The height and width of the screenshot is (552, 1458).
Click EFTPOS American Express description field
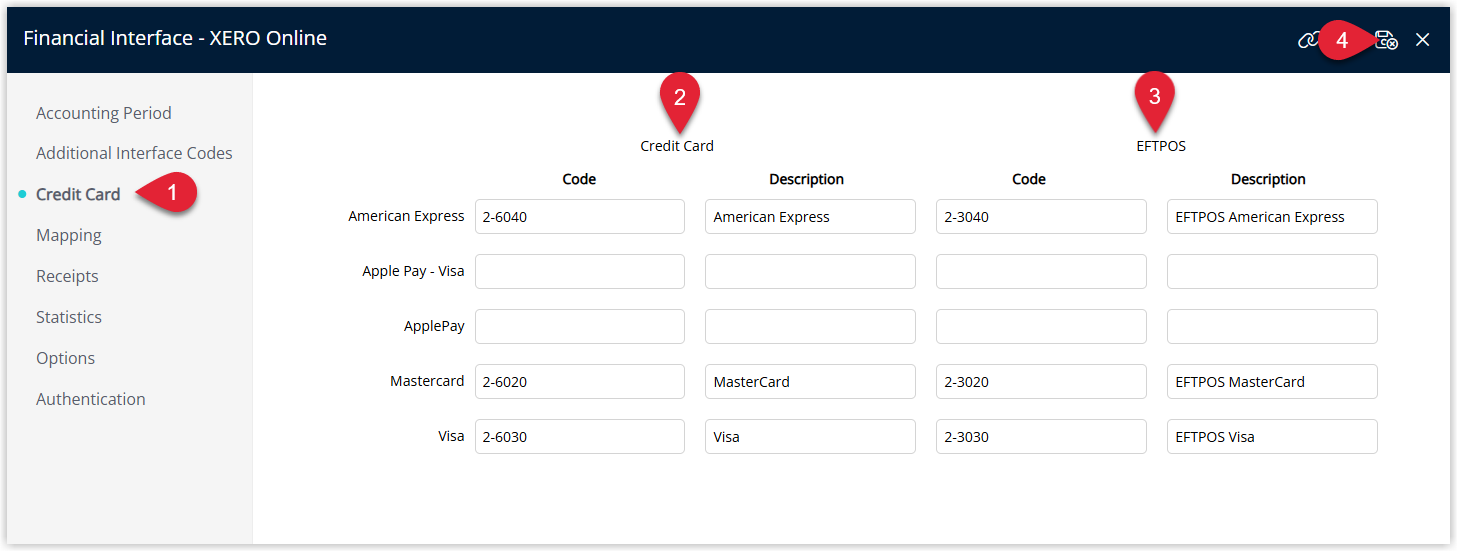(1272, 217)
